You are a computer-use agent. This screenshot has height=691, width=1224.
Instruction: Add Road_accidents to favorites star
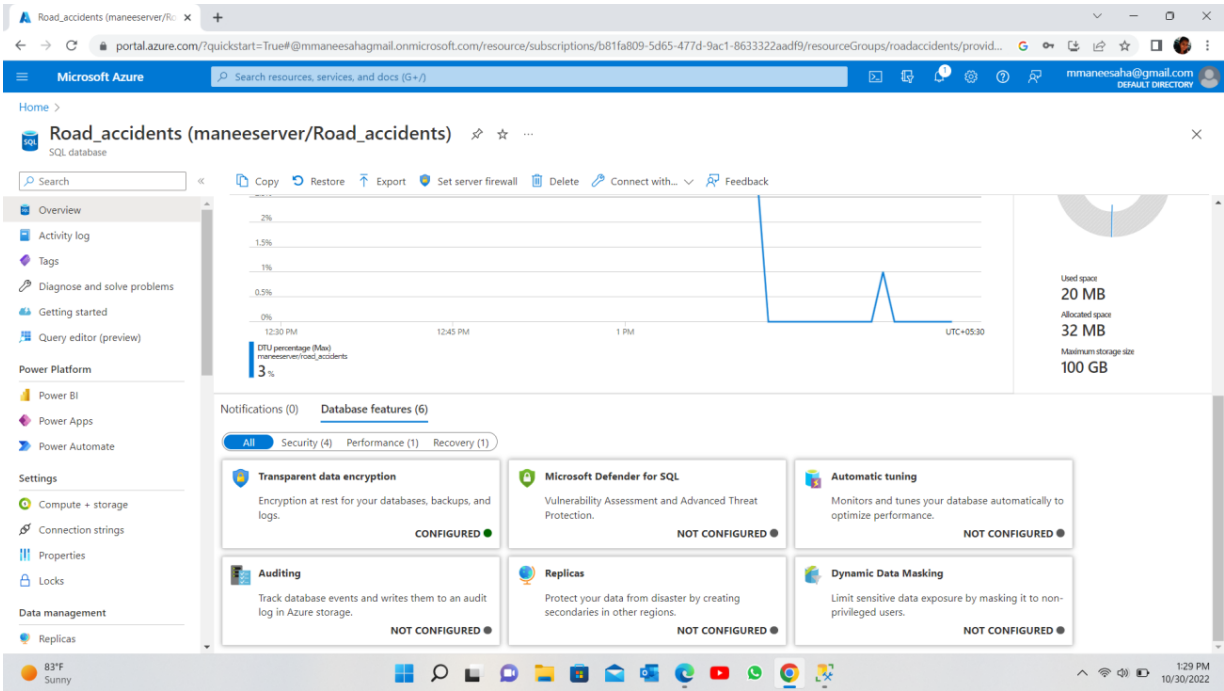click(503, 134)
